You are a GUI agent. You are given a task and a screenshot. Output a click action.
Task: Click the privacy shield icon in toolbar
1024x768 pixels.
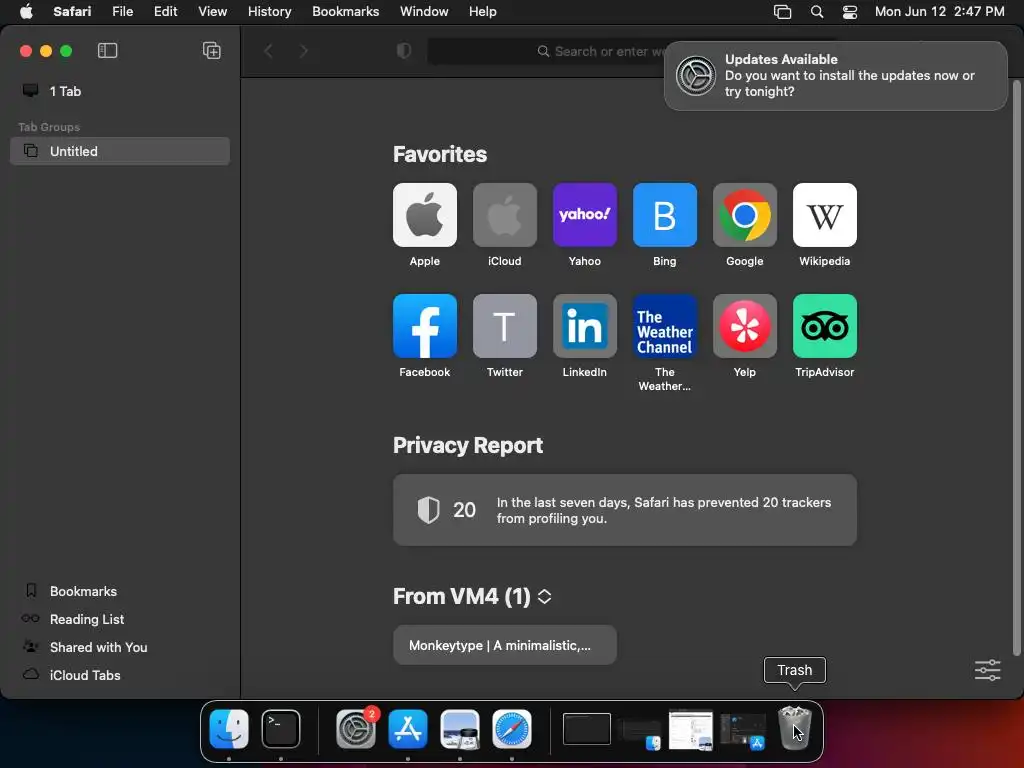pos(404,51)
